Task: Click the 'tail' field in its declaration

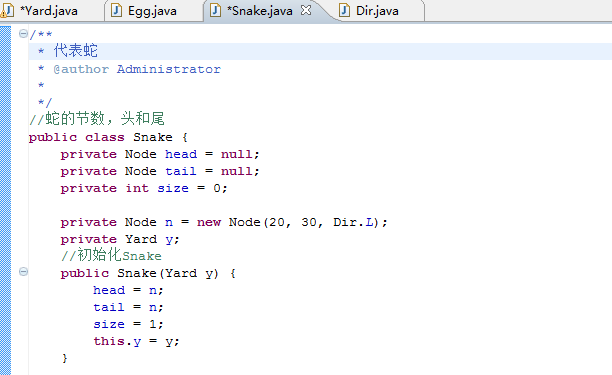Action: tap(181, 171)
